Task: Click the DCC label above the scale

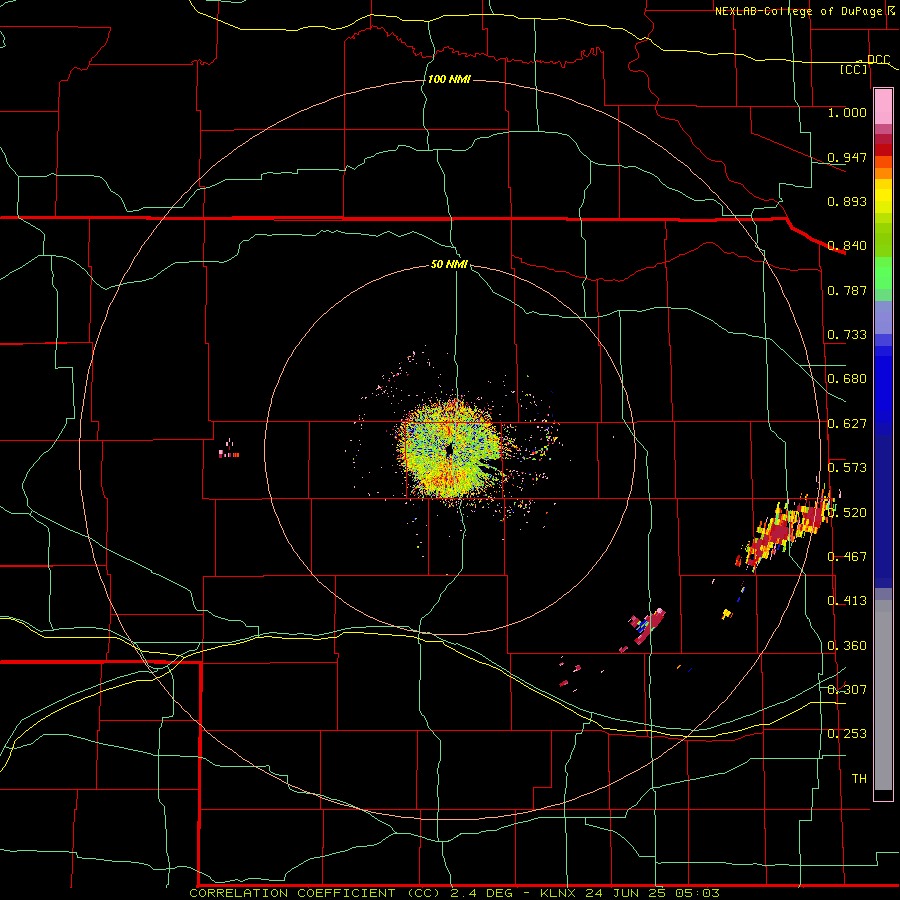Action: pos(878,59)
